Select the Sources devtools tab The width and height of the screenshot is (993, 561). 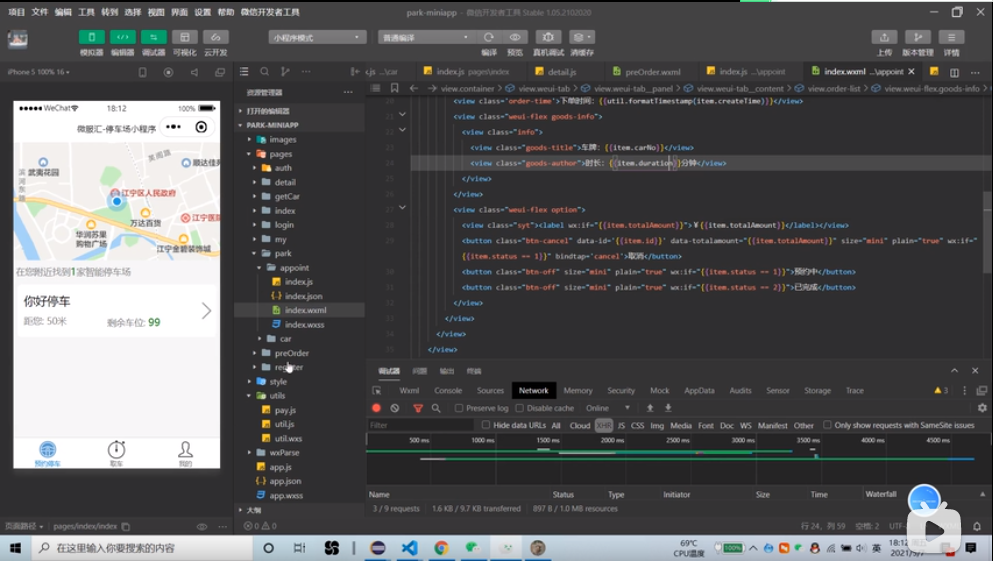point(490,391)
